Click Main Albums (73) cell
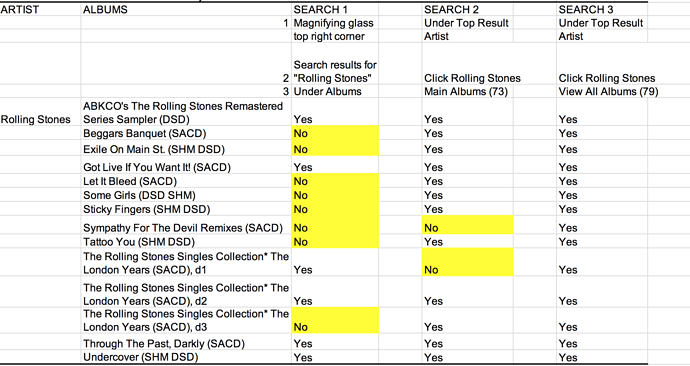Screen dimensions: 690x366 (x=467, y=91)
